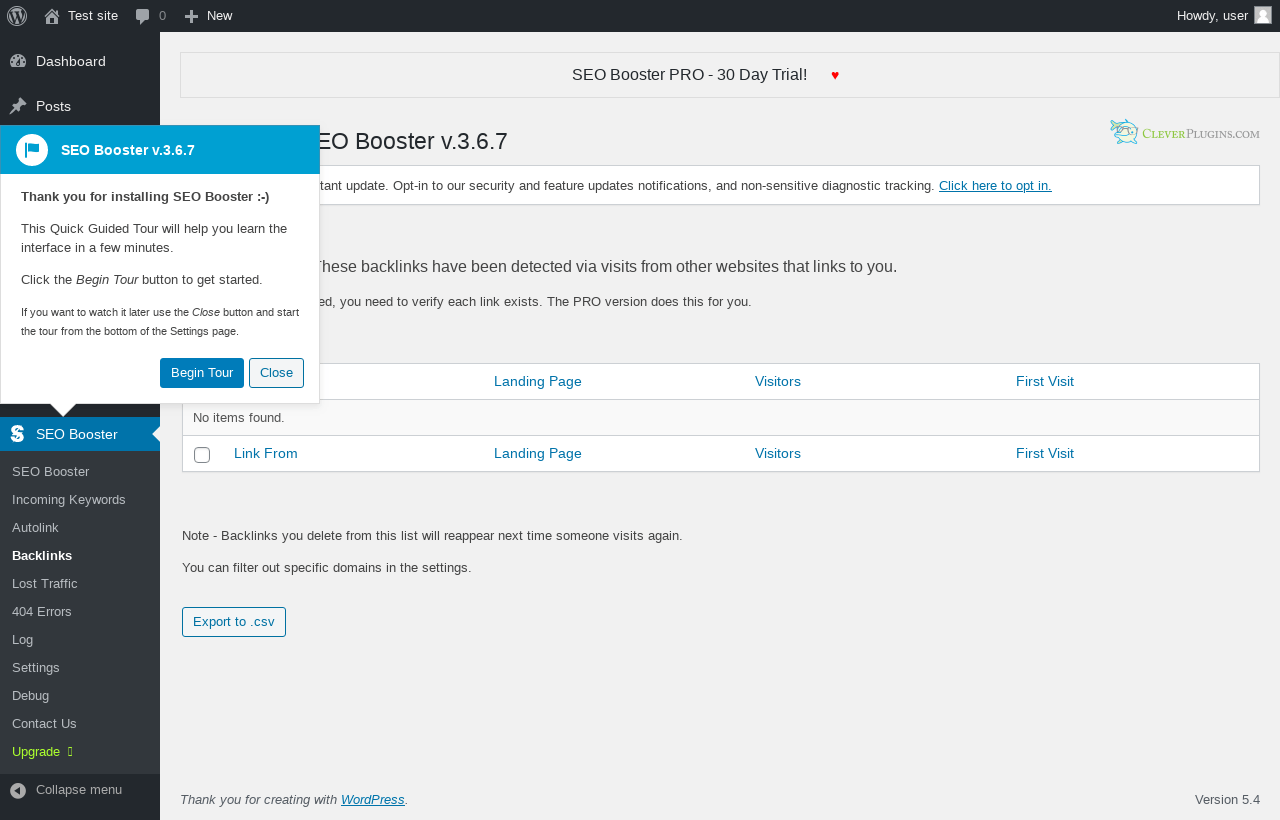Click Export to .csv button
Viewport: 1280px width, 820px height.
[x=234, y=622]
